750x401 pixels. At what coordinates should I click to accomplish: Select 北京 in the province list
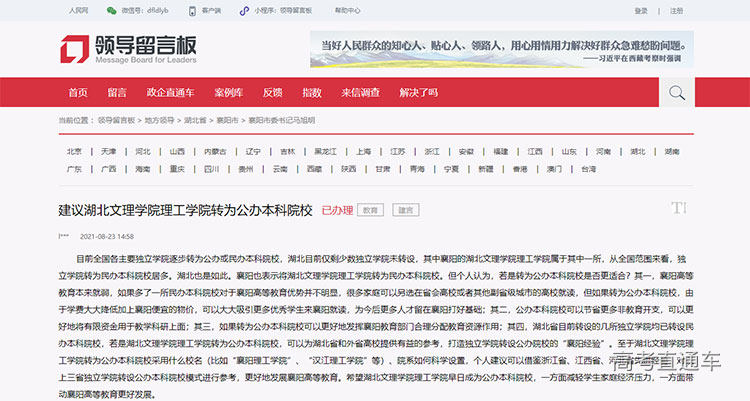74,152
